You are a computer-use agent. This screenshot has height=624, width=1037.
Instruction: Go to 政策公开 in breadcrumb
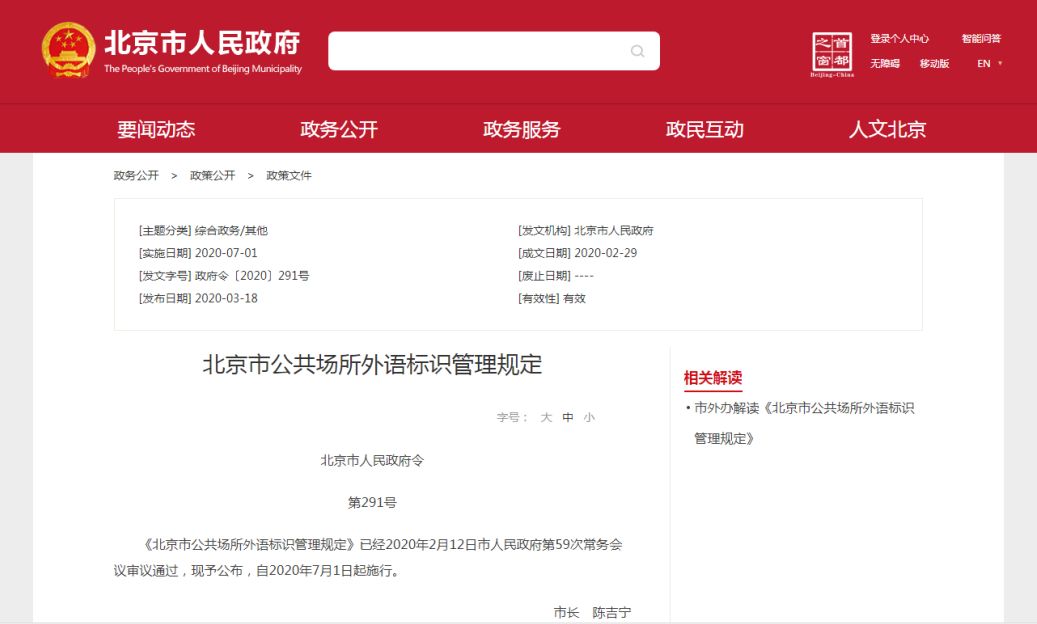tap(212, 175)
